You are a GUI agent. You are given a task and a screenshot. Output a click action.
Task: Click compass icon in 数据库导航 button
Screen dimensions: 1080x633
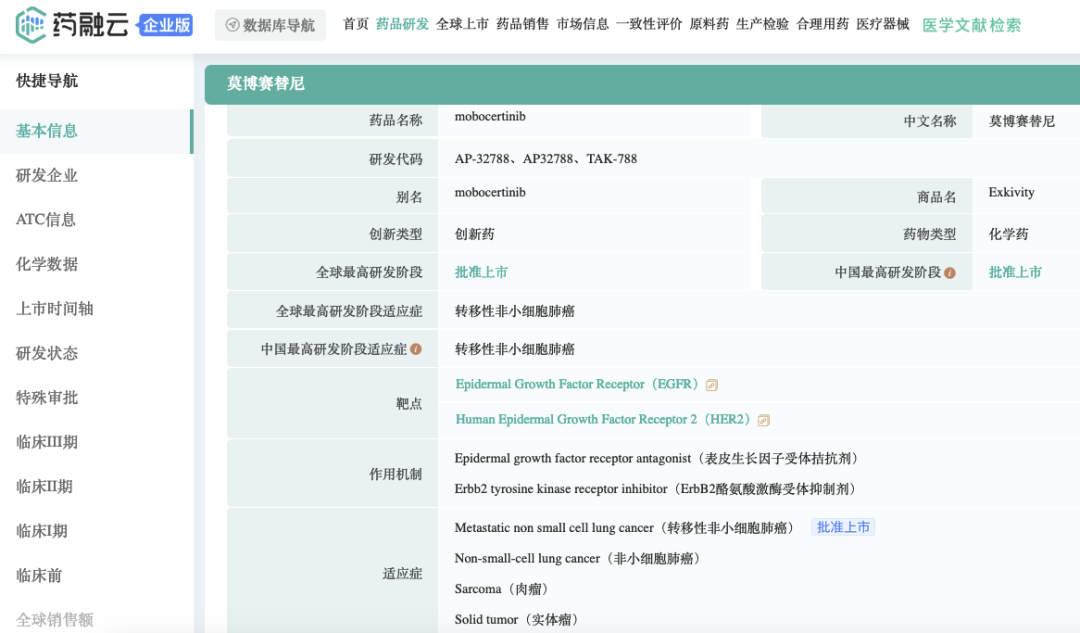pos(233,25)
